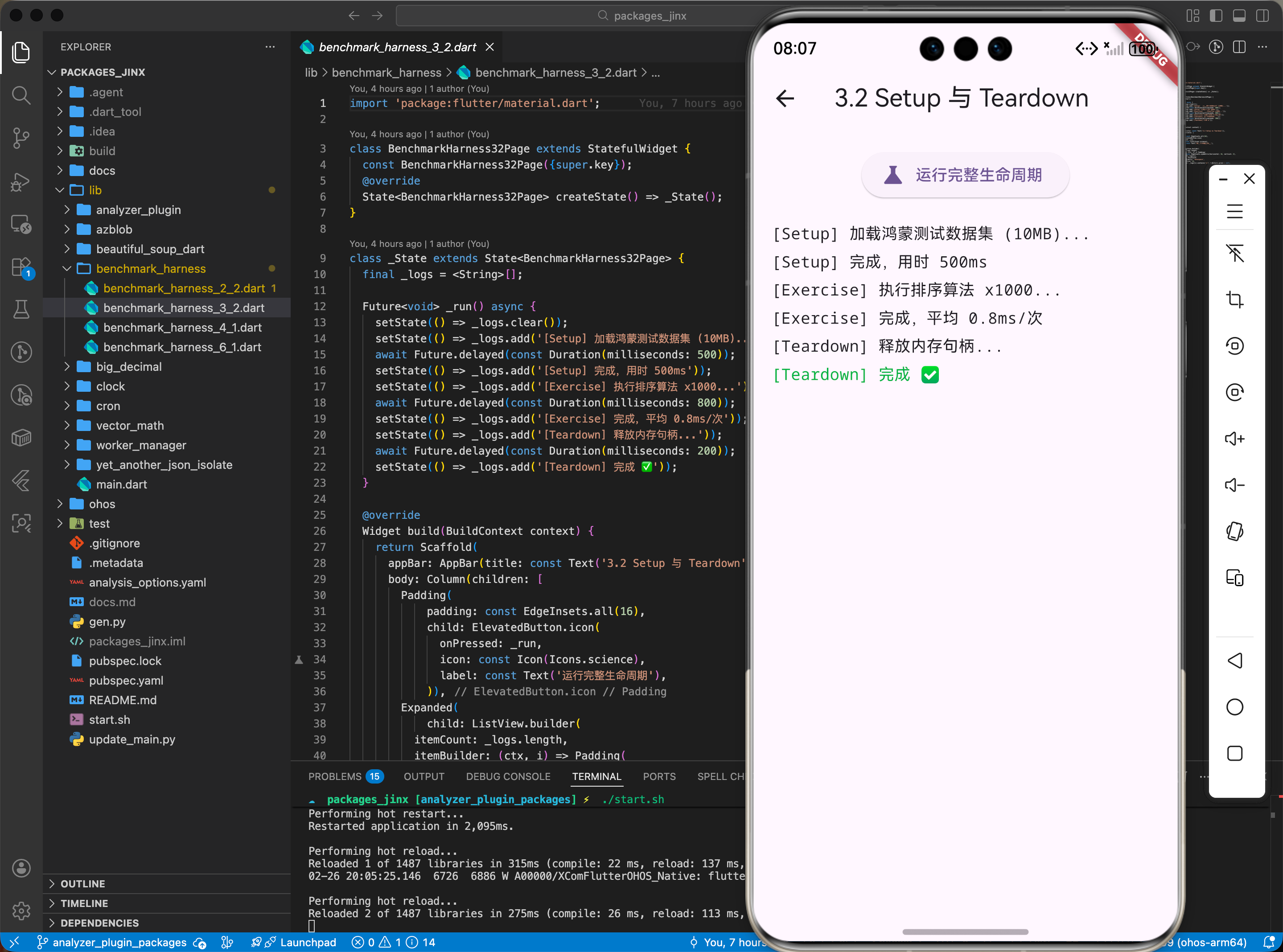Toggle secondary side bar layout icon
1283x952 pixels.
(x=1262, y=16)
